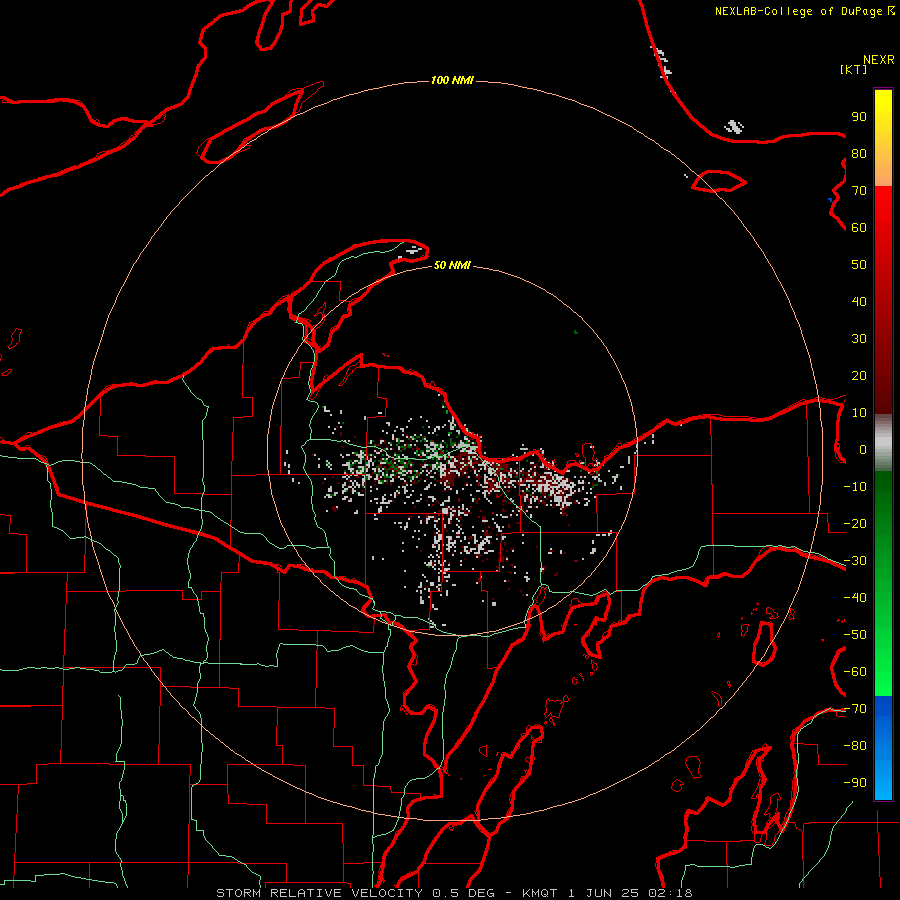Select the 50 value on the velocity scale
This screenshot has width=900, height=900.
click(x=859, y=265)
